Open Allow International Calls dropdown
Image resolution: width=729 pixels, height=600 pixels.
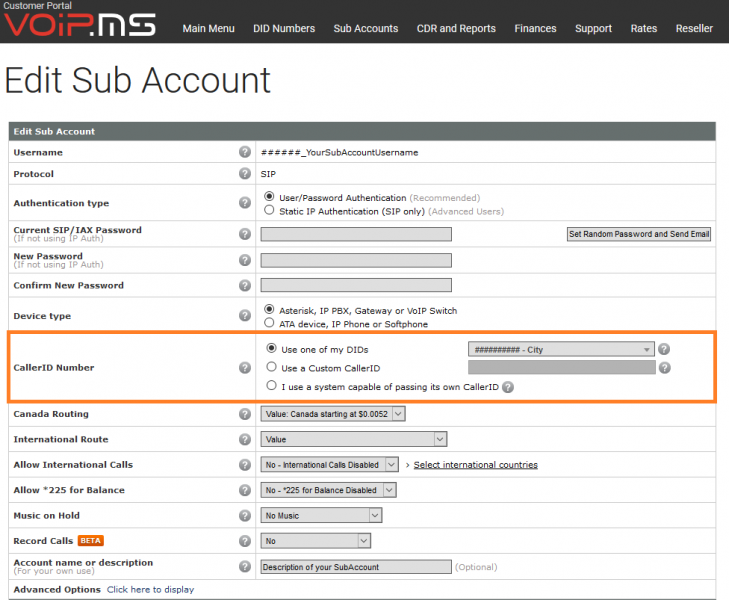(330, 465)
